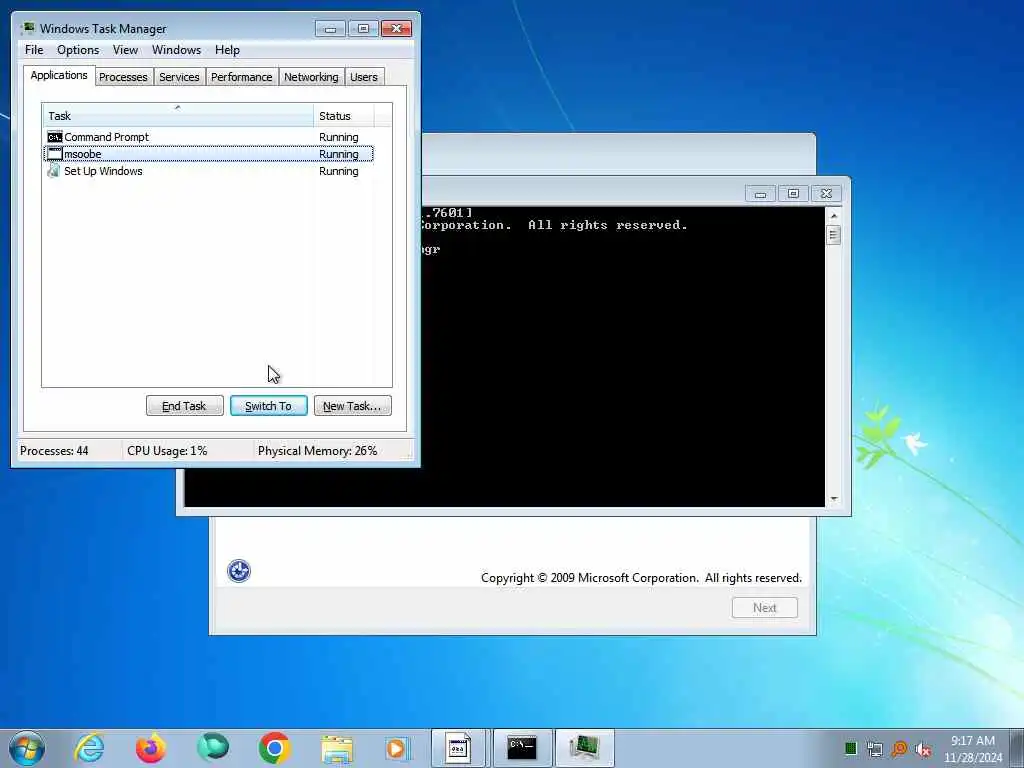1024x768 pixels.
Task: Click the muted volume tray icon
Action: (923, 749)
